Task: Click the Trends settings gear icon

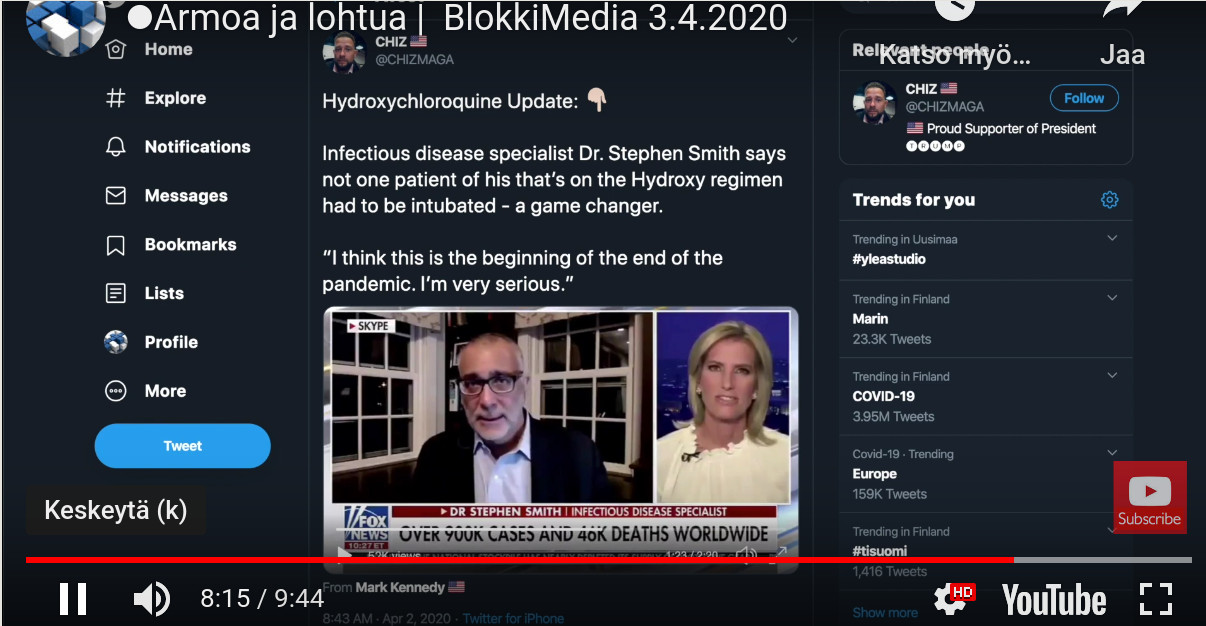Action: [x=1109, y=200]
